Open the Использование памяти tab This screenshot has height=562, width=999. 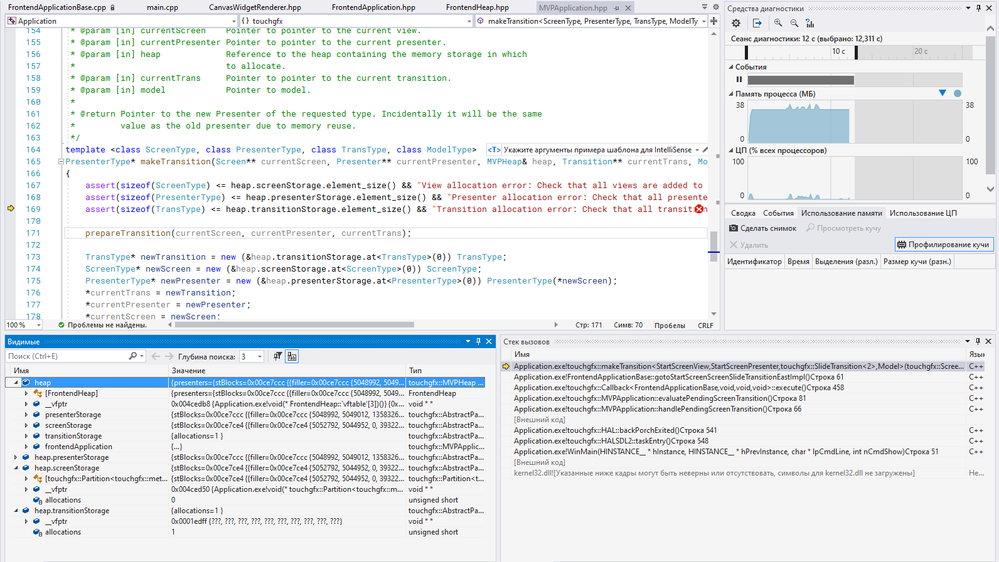[842, 213]
